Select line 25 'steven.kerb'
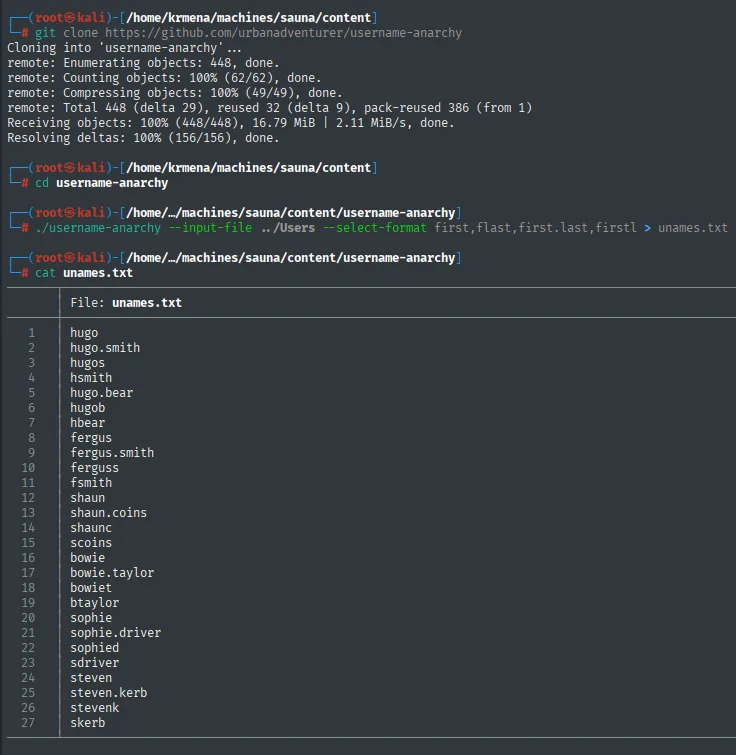 pyautogui.click(x=108, y=692)
